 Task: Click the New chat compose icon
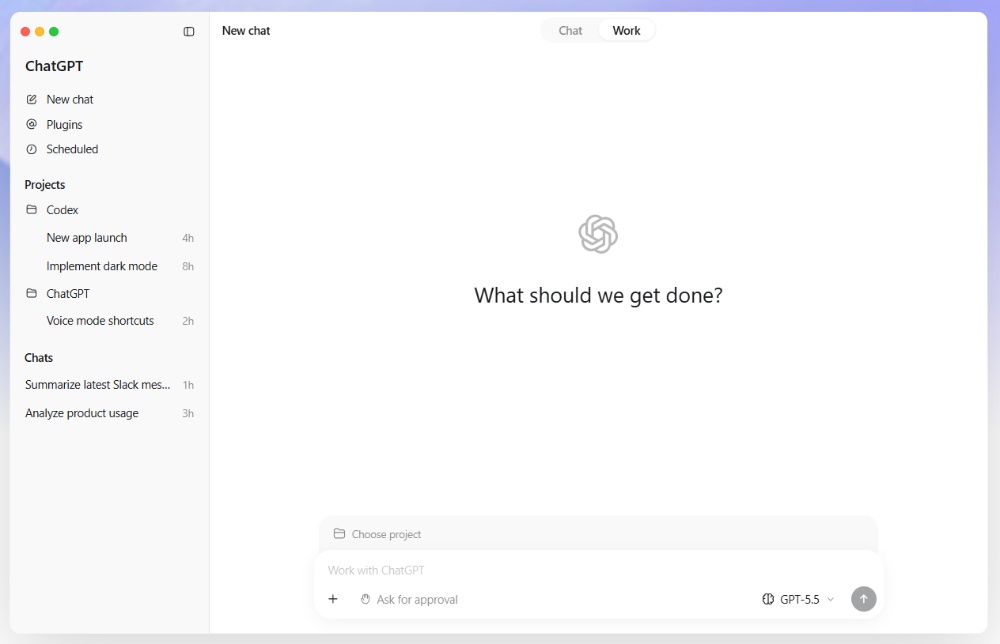tap(31, 99)
